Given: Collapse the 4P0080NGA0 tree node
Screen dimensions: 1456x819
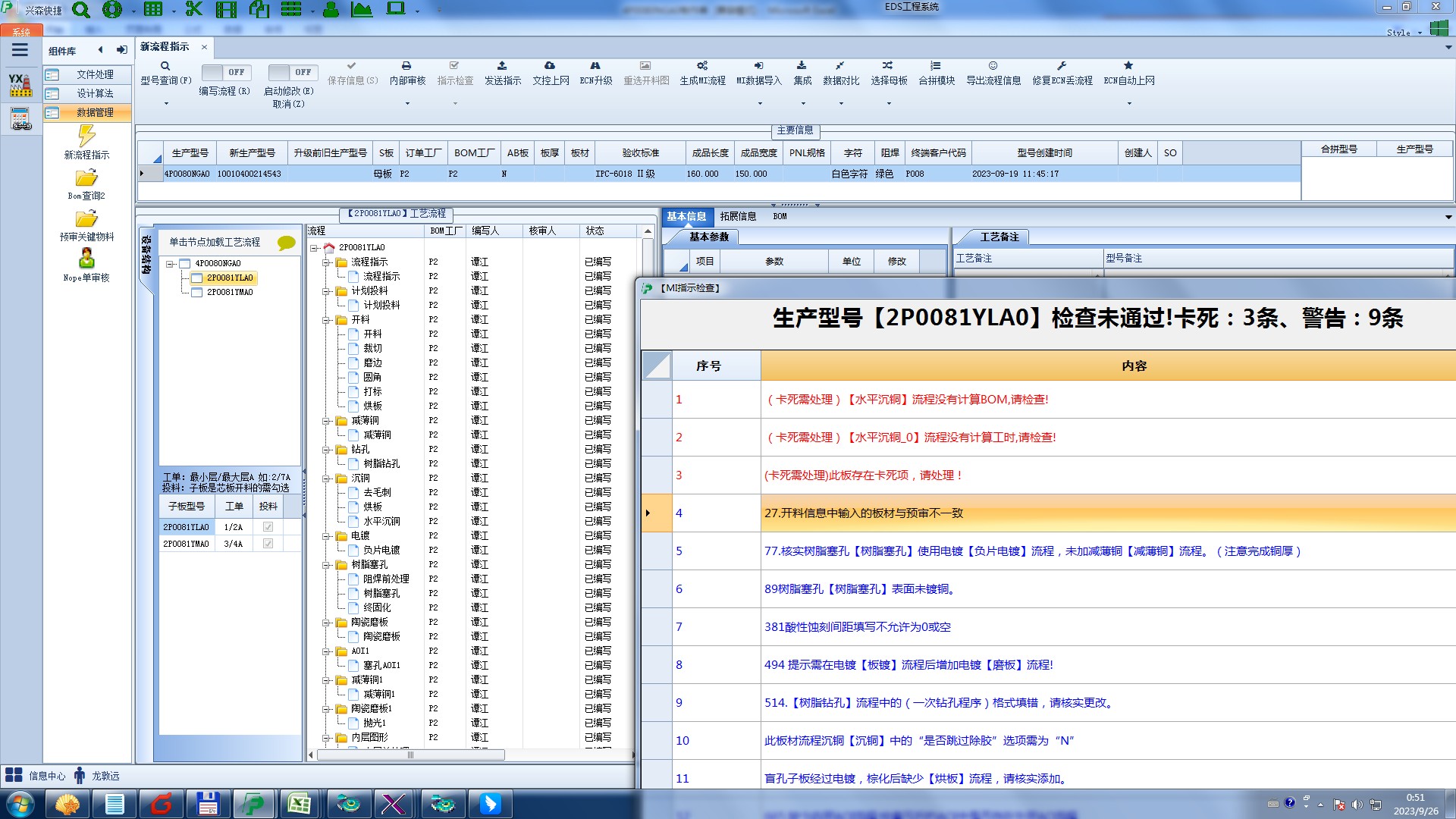Looking at the screenshot, I should [171, 264].
